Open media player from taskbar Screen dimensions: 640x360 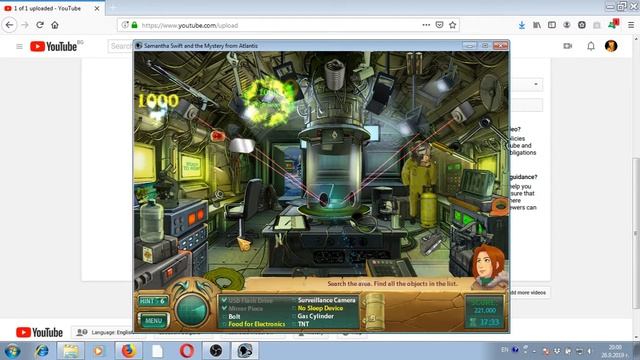(98, 351)
